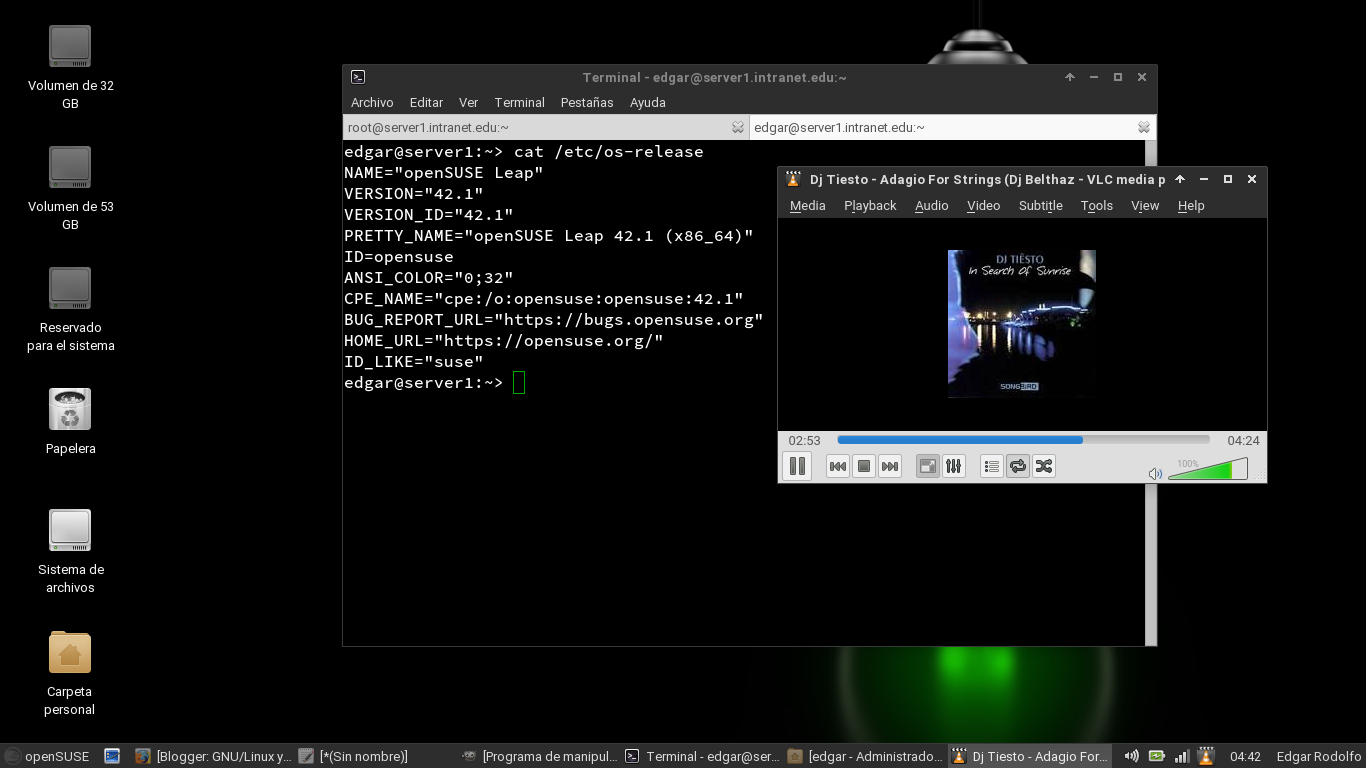The height and width of the screenshot is (768, 1366).
Task: Open the terminal Pestañas menu
Action: (587, 103)
